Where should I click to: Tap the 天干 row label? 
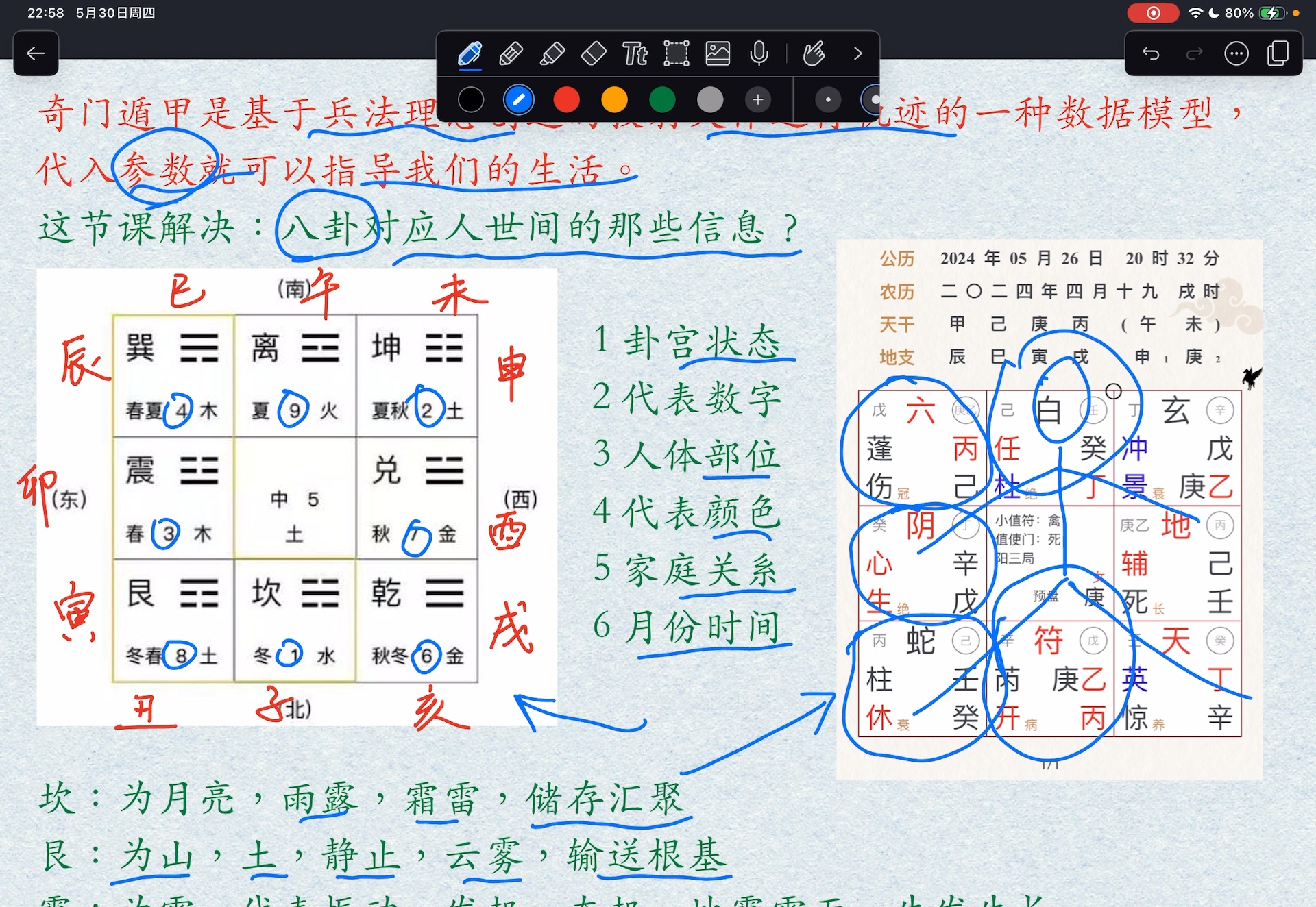tap(897, 324)
